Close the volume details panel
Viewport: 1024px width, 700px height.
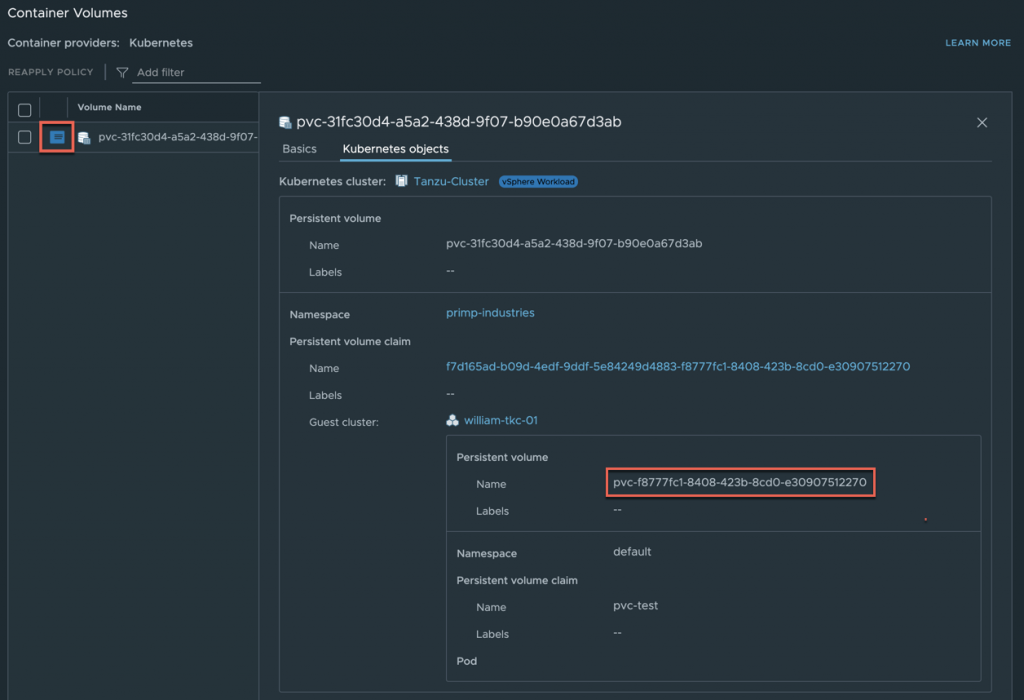click(x=982, y=122)
